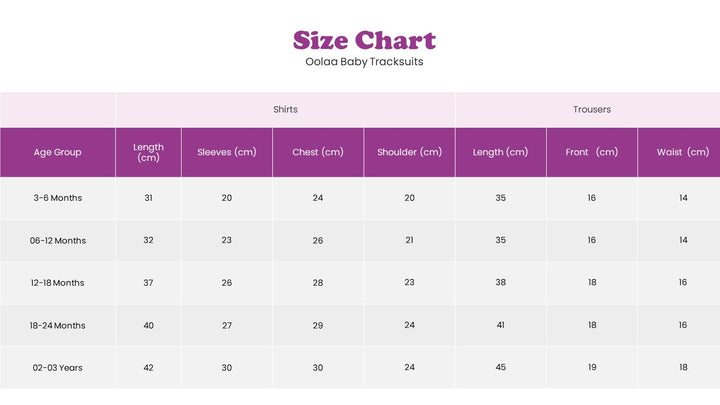Click the Shirts Length (cm) header
720x405 pixels.
tap(148, 152)
